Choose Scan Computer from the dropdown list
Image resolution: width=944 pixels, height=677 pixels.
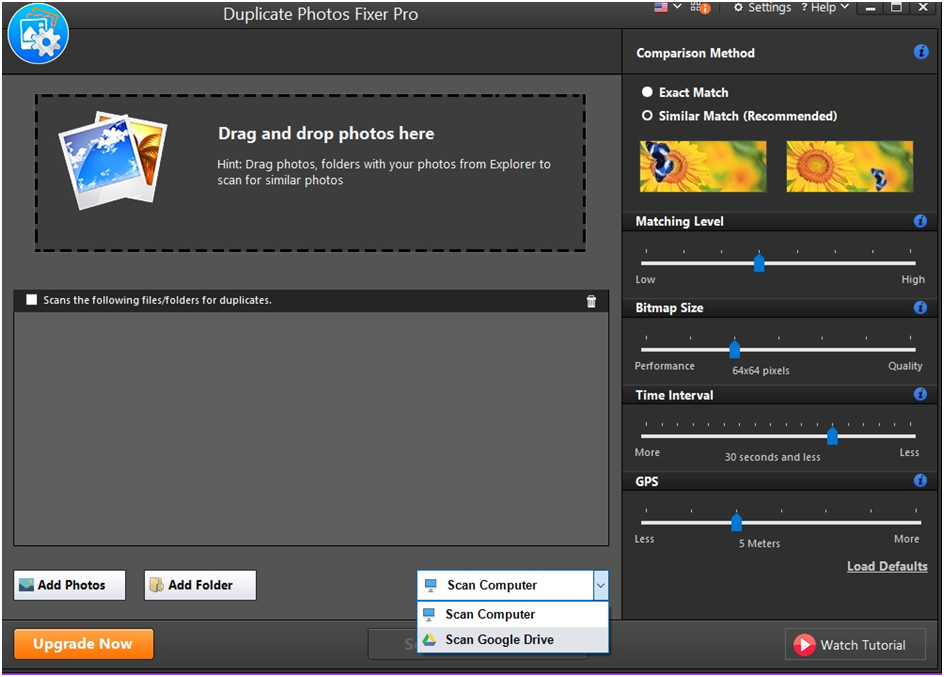[513, 614]
